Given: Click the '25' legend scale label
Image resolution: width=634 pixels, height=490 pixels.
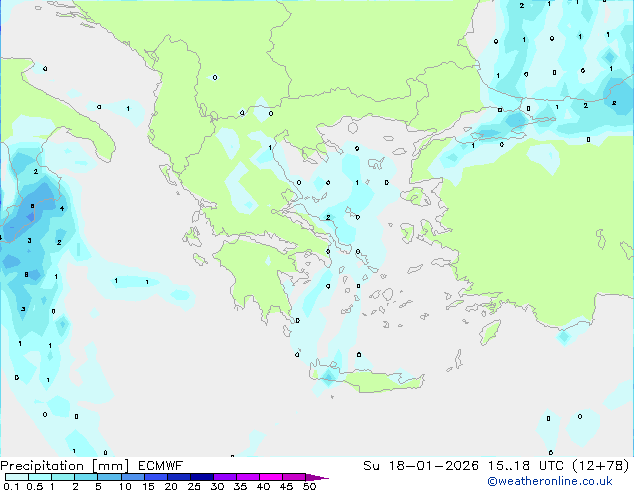Looking at the screenshot, I should tap(194, 486).
